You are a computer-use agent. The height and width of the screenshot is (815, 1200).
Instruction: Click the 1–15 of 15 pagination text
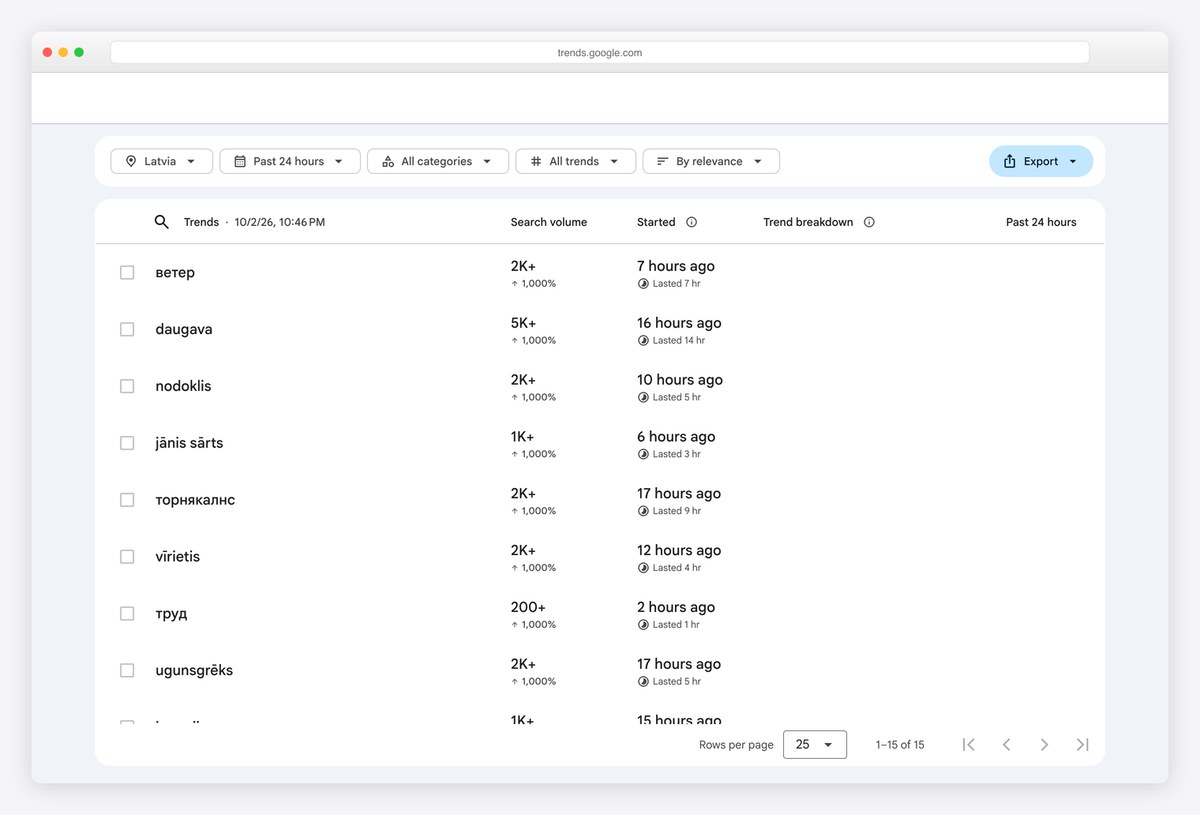[x=900, y=745]
